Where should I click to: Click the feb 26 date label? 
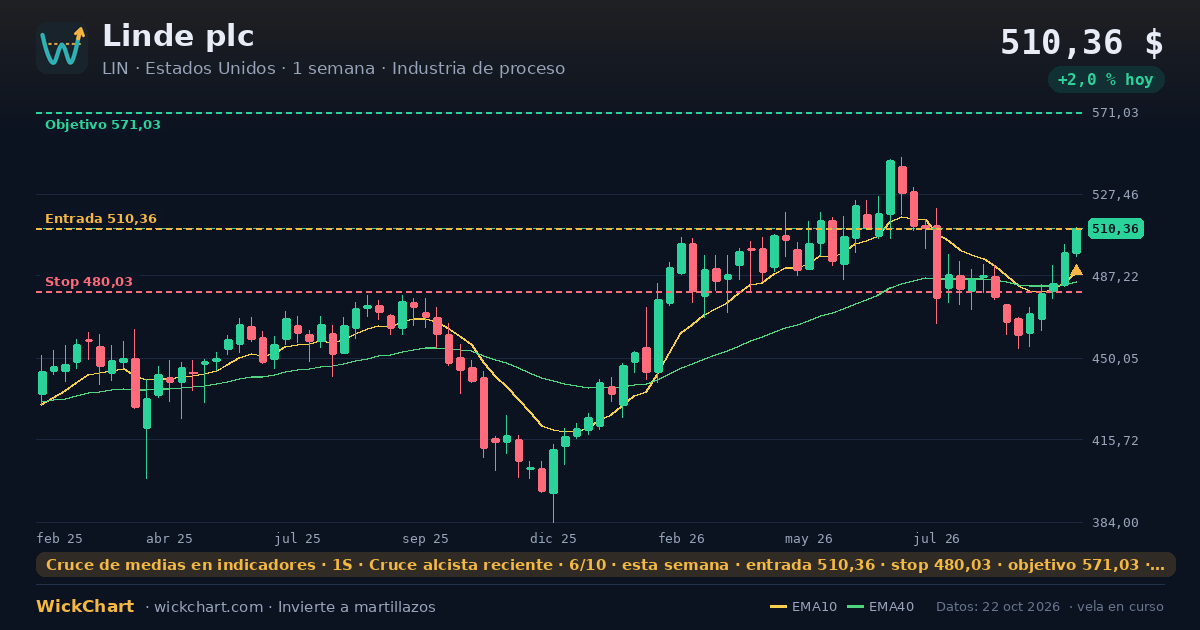click(x=681, y=539)
